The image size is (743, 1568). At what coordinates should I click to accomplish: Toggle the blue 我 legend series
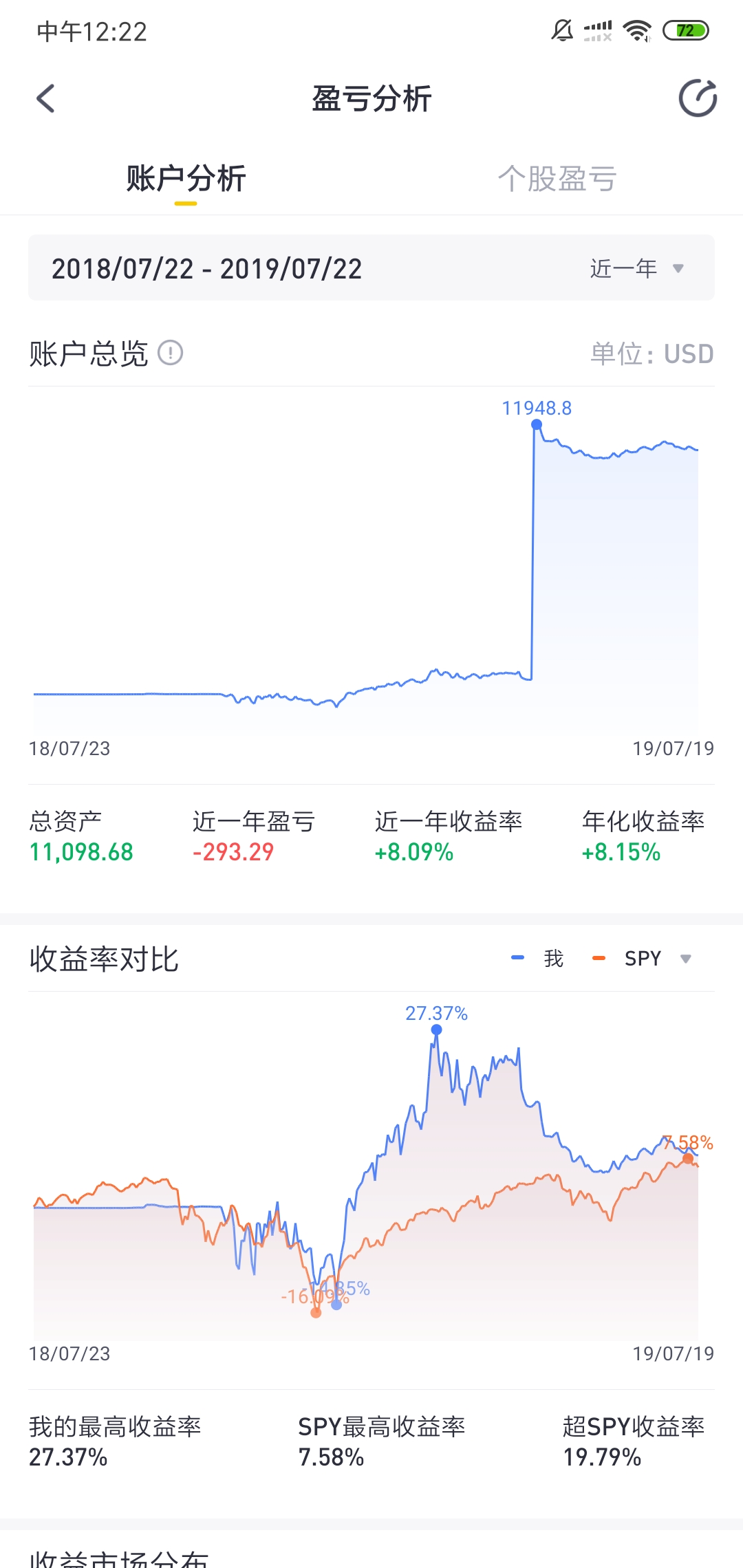(x=538, y=958)
